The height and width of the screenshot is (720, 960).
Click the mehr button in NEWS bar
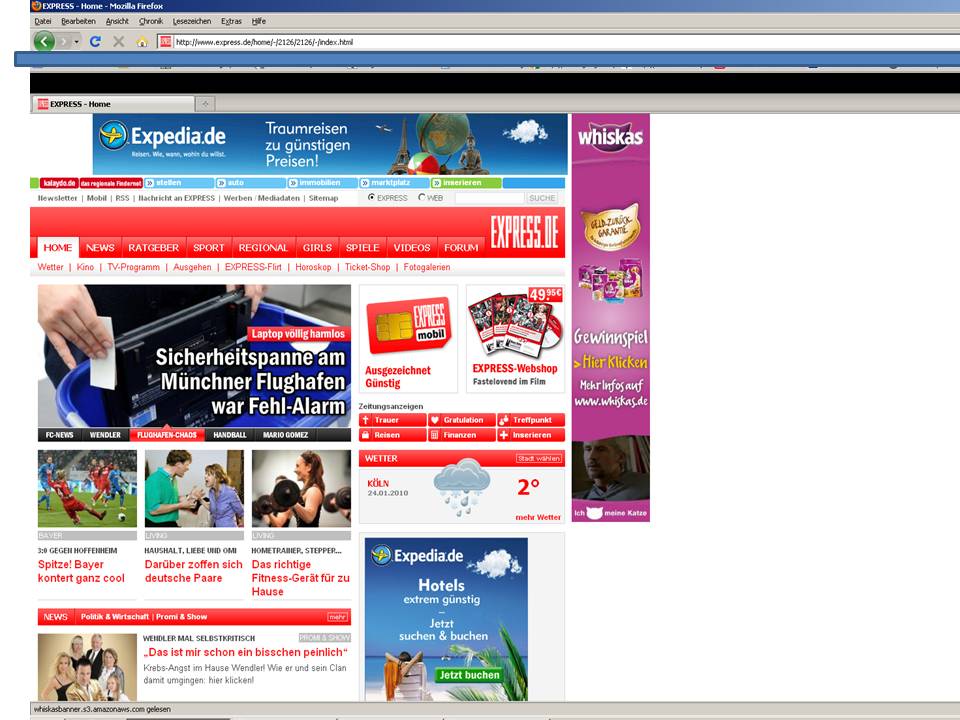[337, 617]
